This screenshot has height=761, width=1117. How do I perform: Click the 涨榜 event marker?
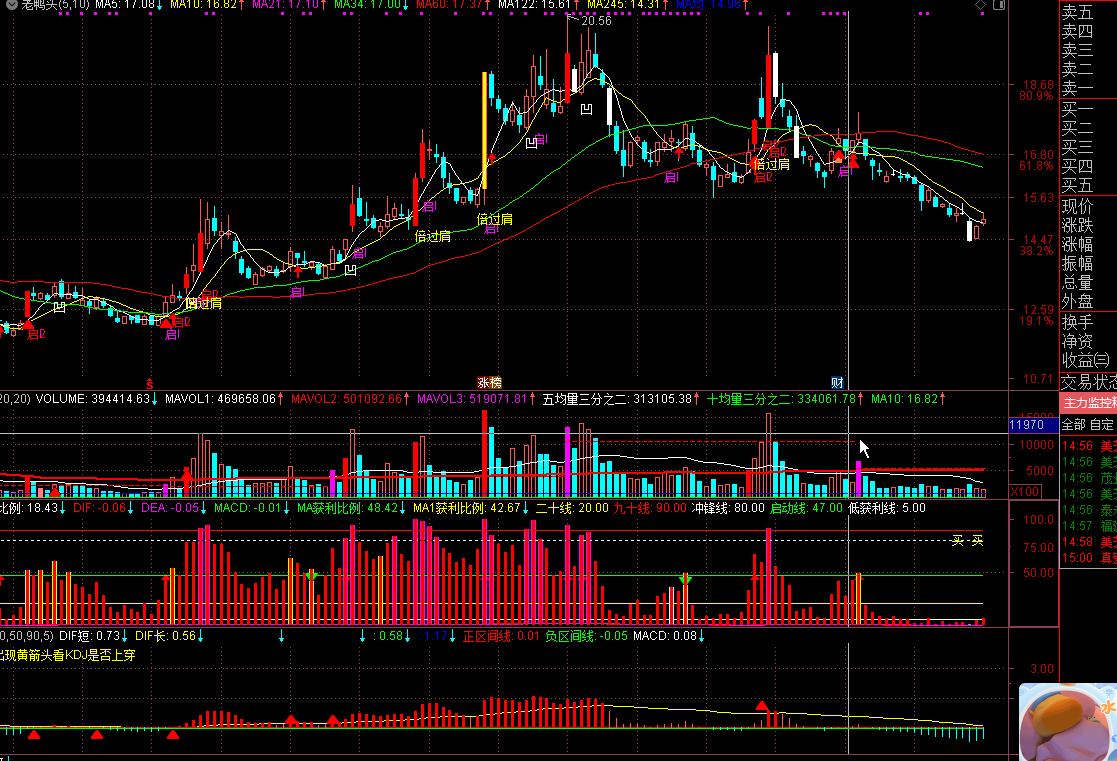pyautogui.click(x=489, y=383)
